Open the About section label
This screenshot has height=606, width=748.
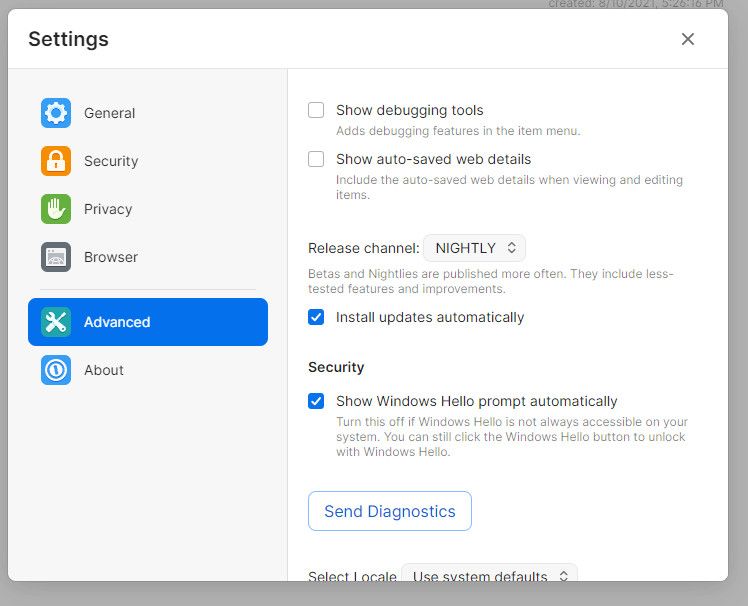point(104,370)
